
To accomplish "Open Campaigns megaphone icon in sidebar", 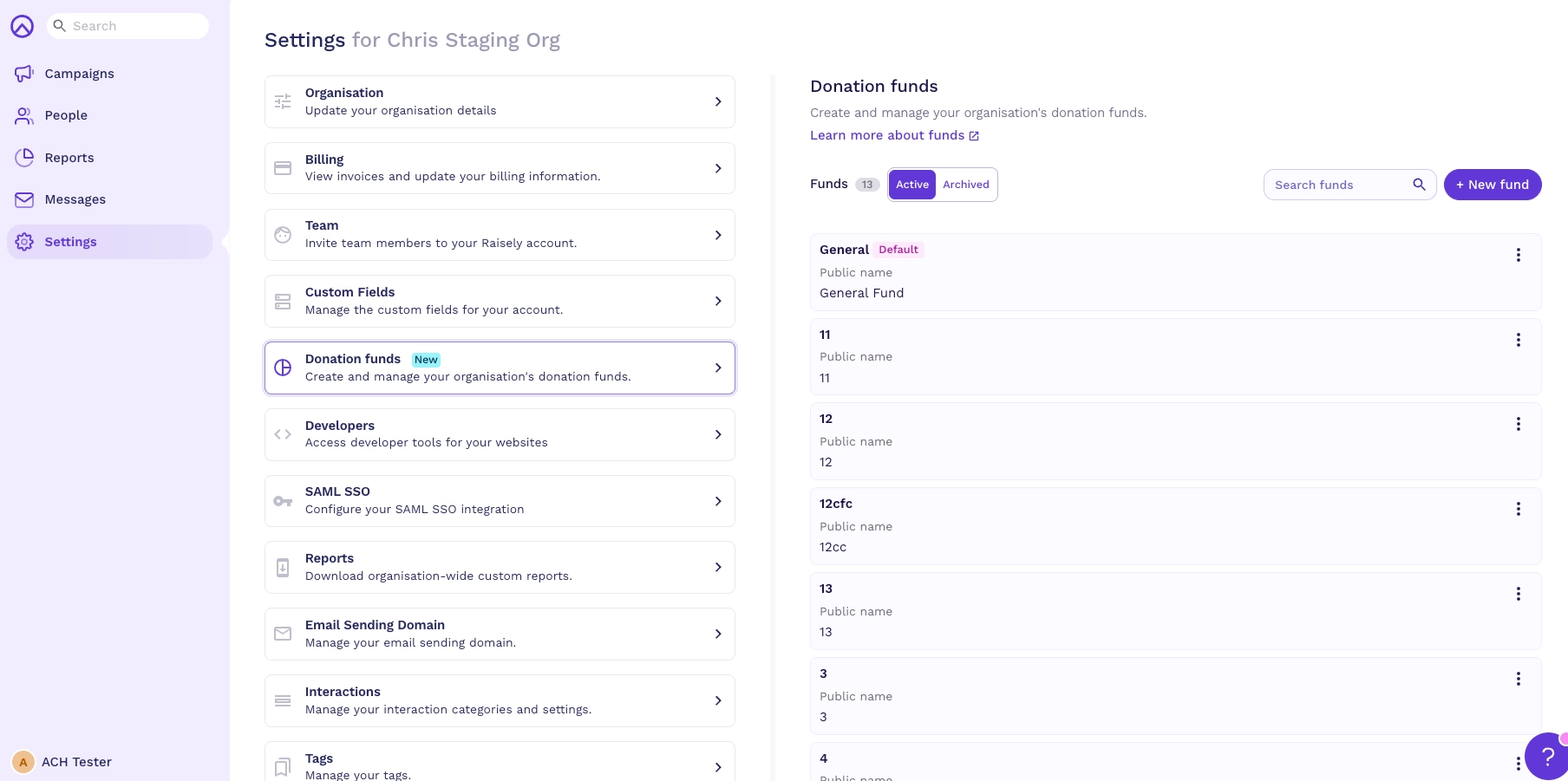I will point(24,74).
